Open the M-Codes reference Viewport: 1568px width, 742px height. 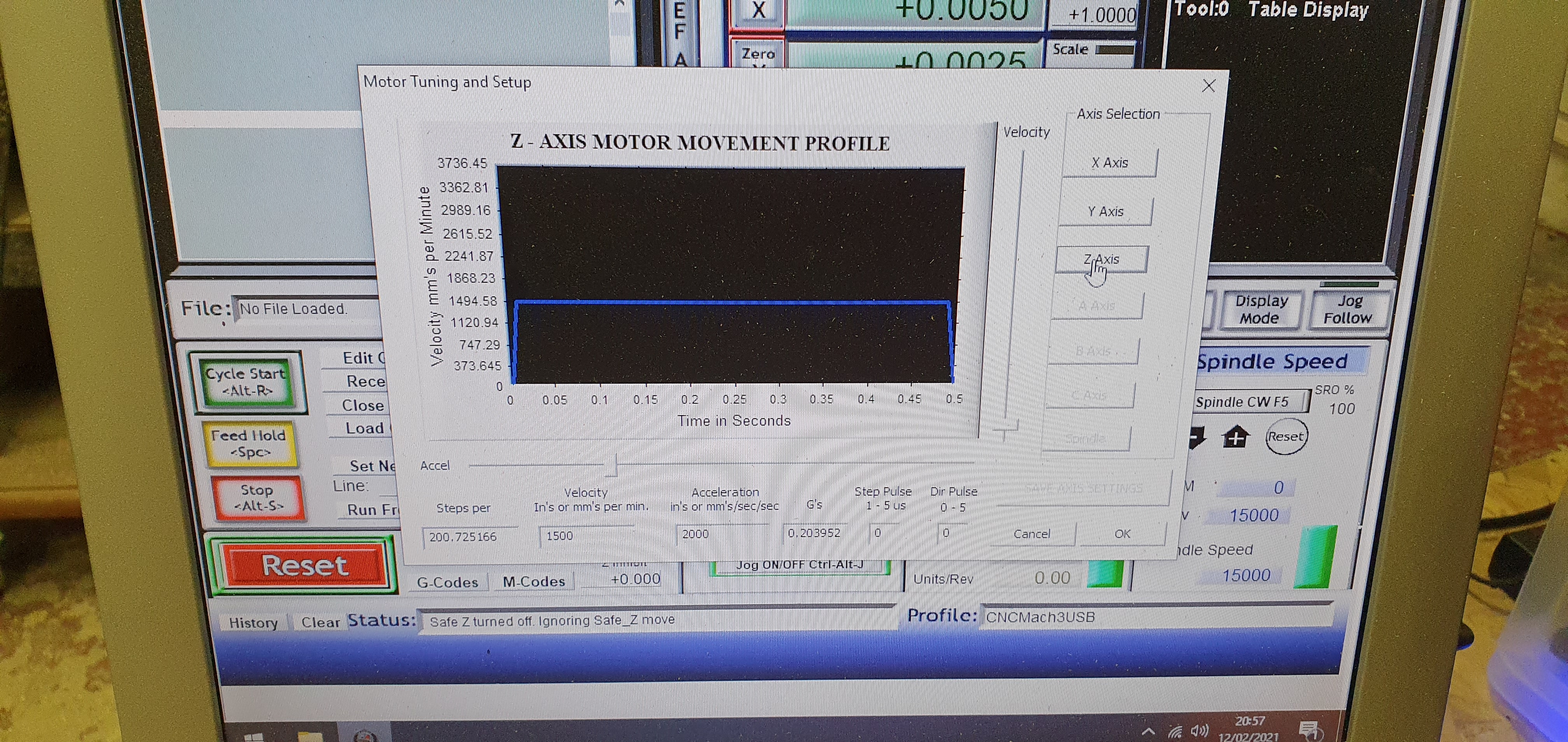[534, 581]
